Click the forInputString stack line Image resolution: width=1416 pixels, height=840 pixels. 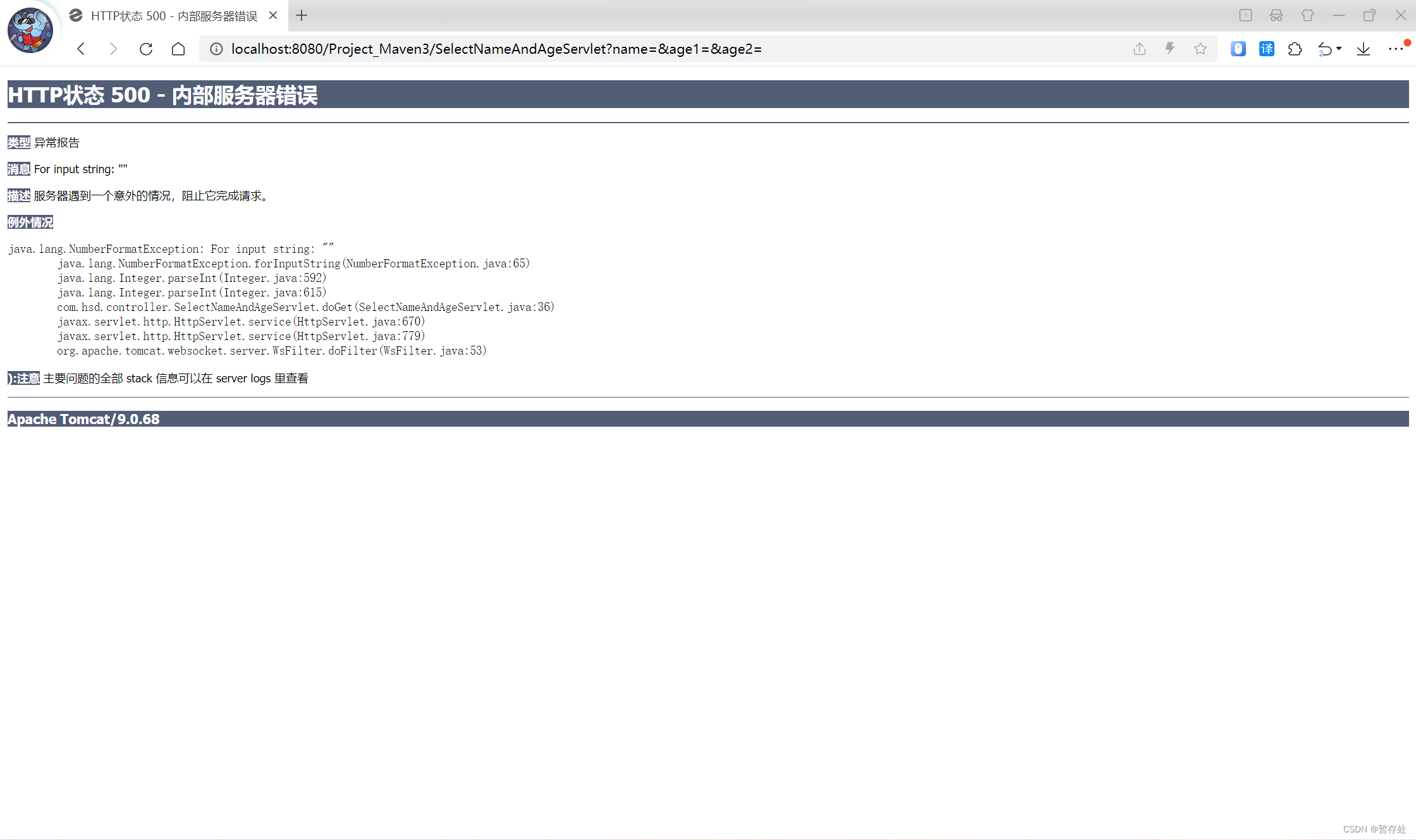pyautogui.click(x=293, y=263)
